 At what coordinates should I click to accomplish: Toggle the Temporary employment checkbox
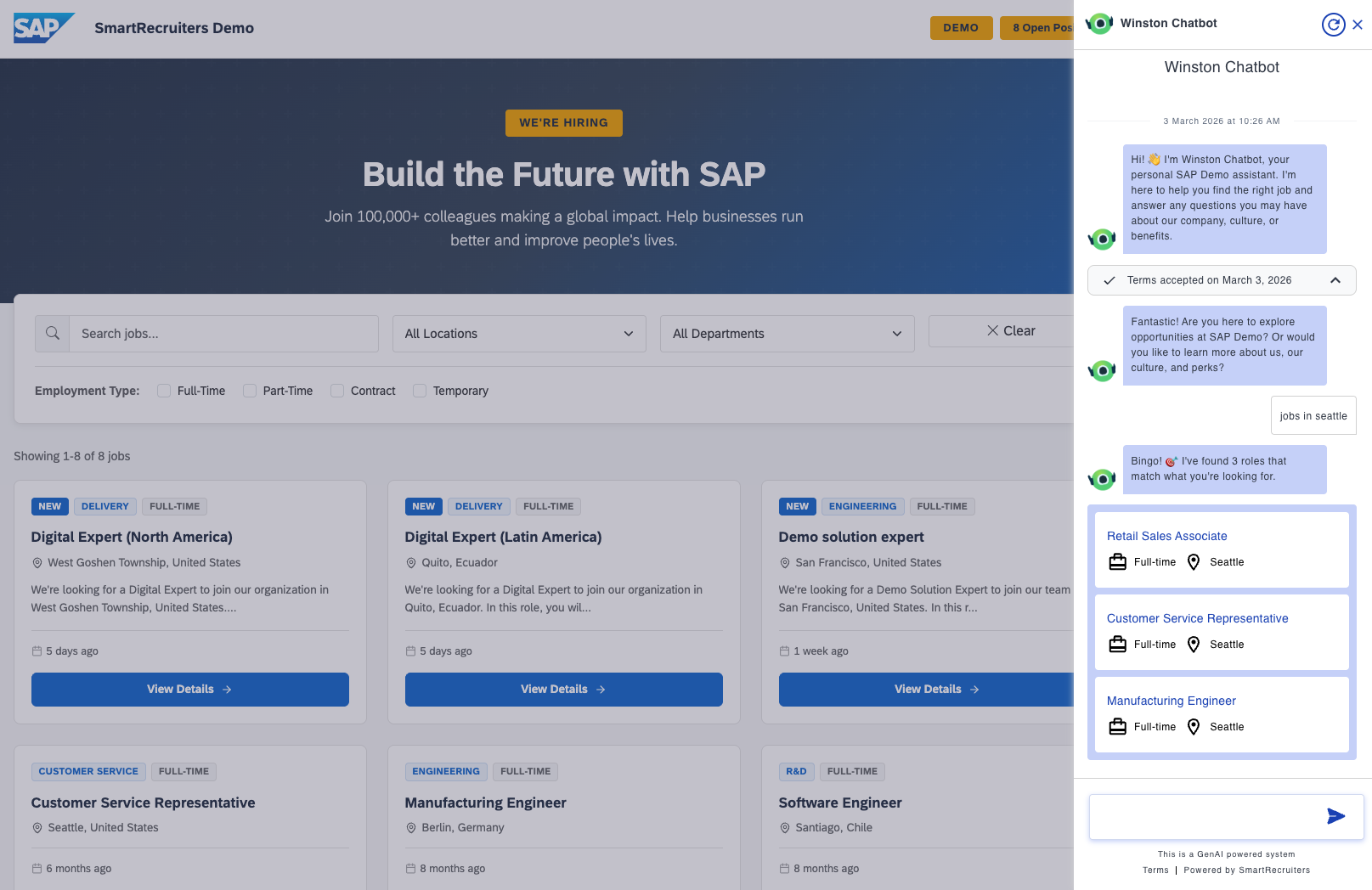click(x=420, y=391)
